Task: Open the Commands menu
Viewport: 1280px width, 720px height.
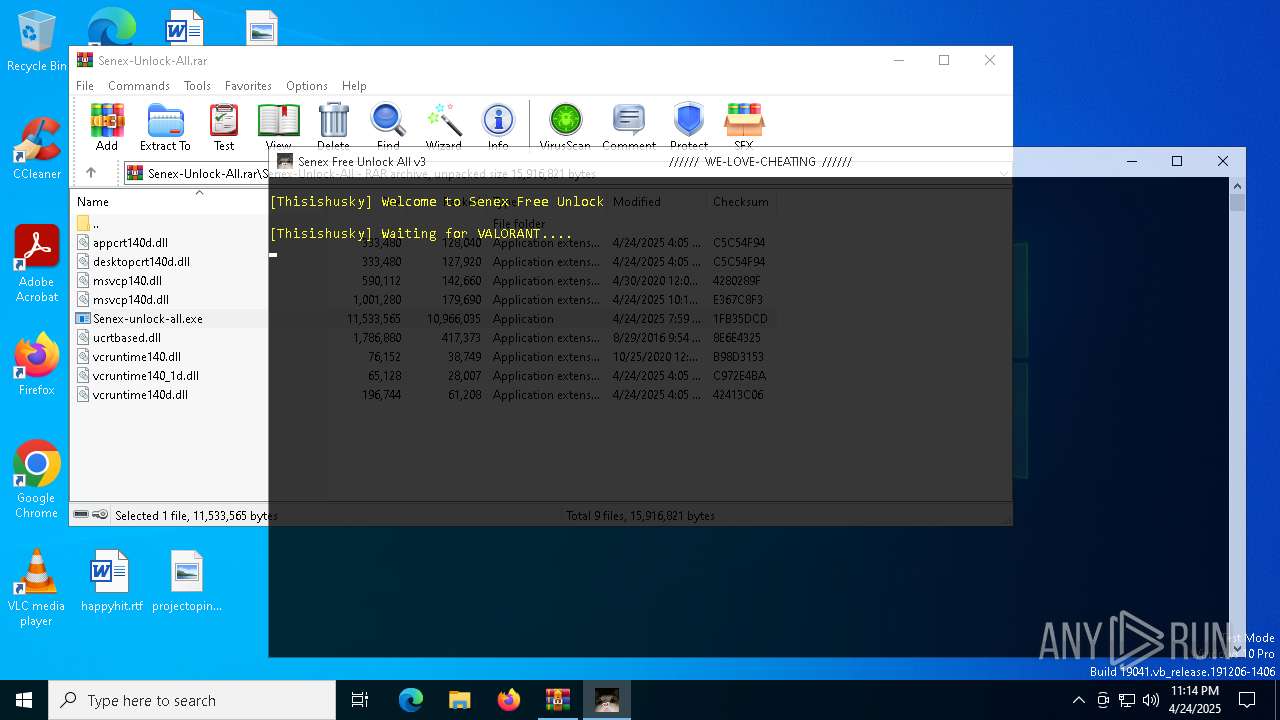Action: pyautogui.click(x=139, y=86)
